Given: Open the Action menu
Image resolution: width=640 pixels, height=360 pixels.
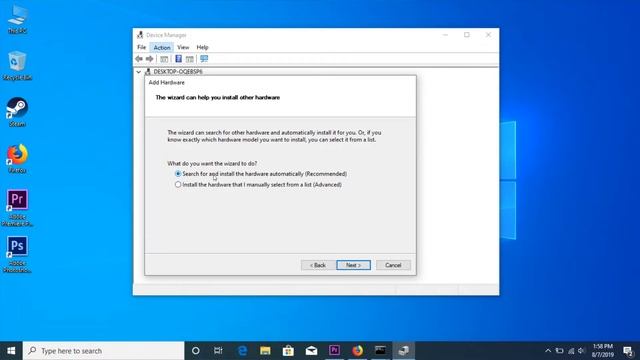Looking at the screenshot, I should (162, 47).
